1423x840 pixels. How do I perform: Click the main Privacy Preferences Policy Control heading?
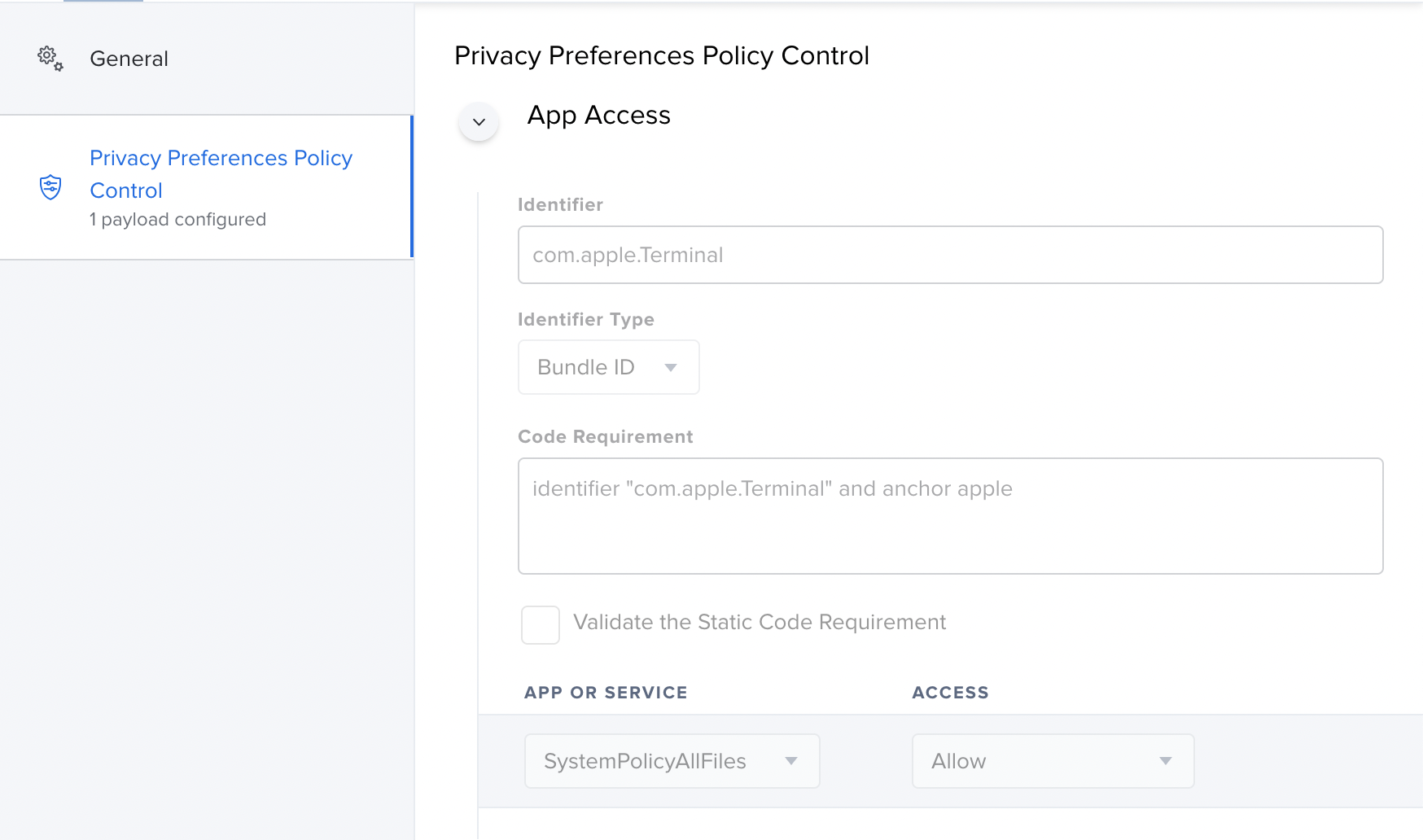point(661,55)
